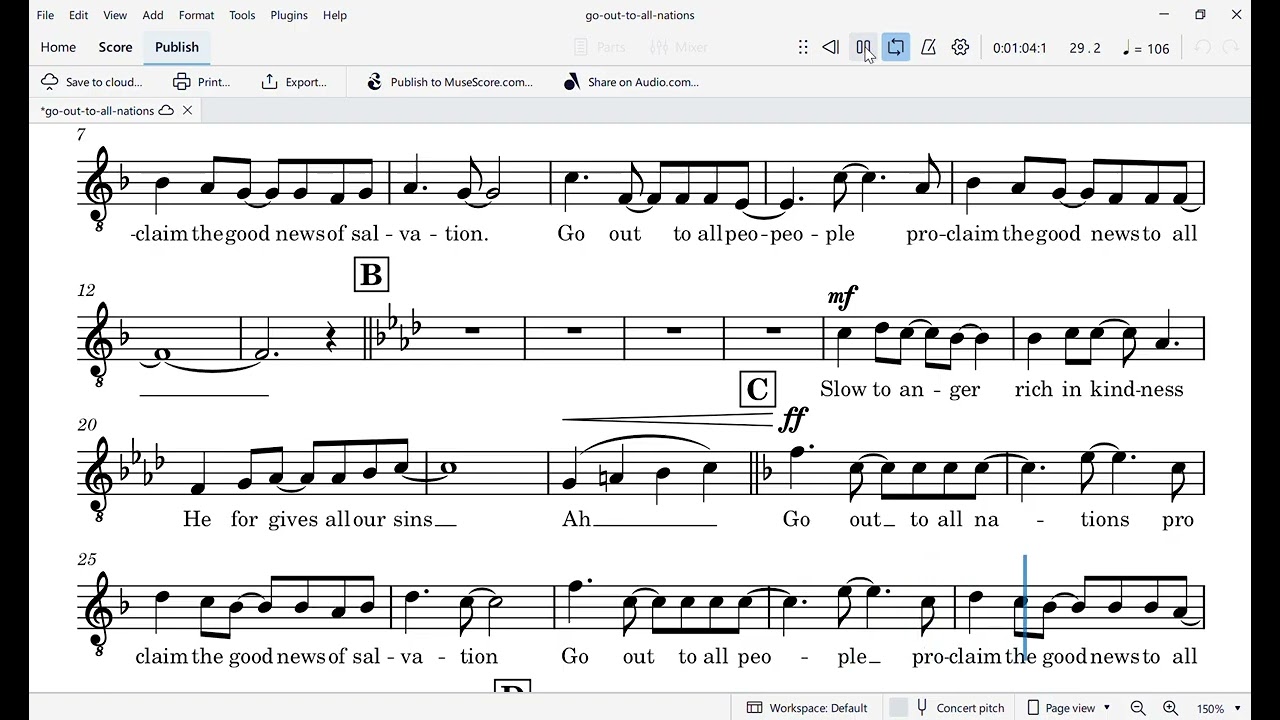Toggle loop playback
This screenshot has height=720, width=1280.
tap(896, 47)
